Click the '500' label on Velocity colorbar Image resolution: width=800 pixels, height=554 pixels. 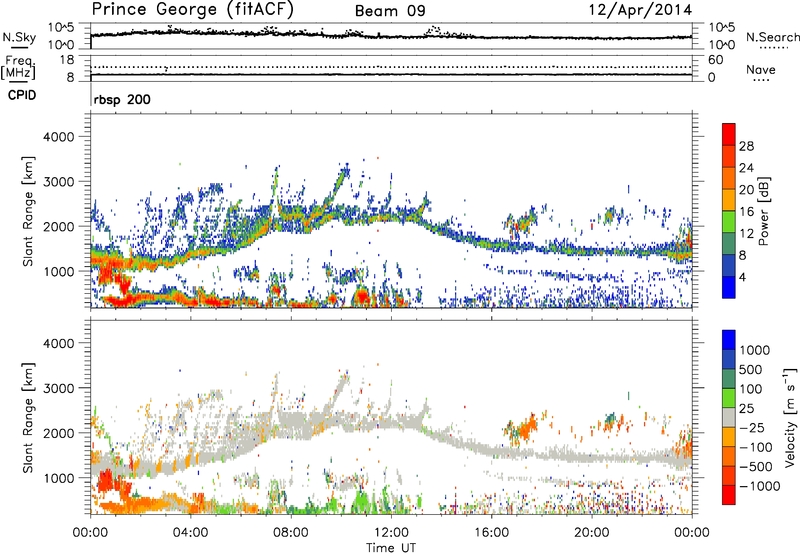[x=751, y=370]
